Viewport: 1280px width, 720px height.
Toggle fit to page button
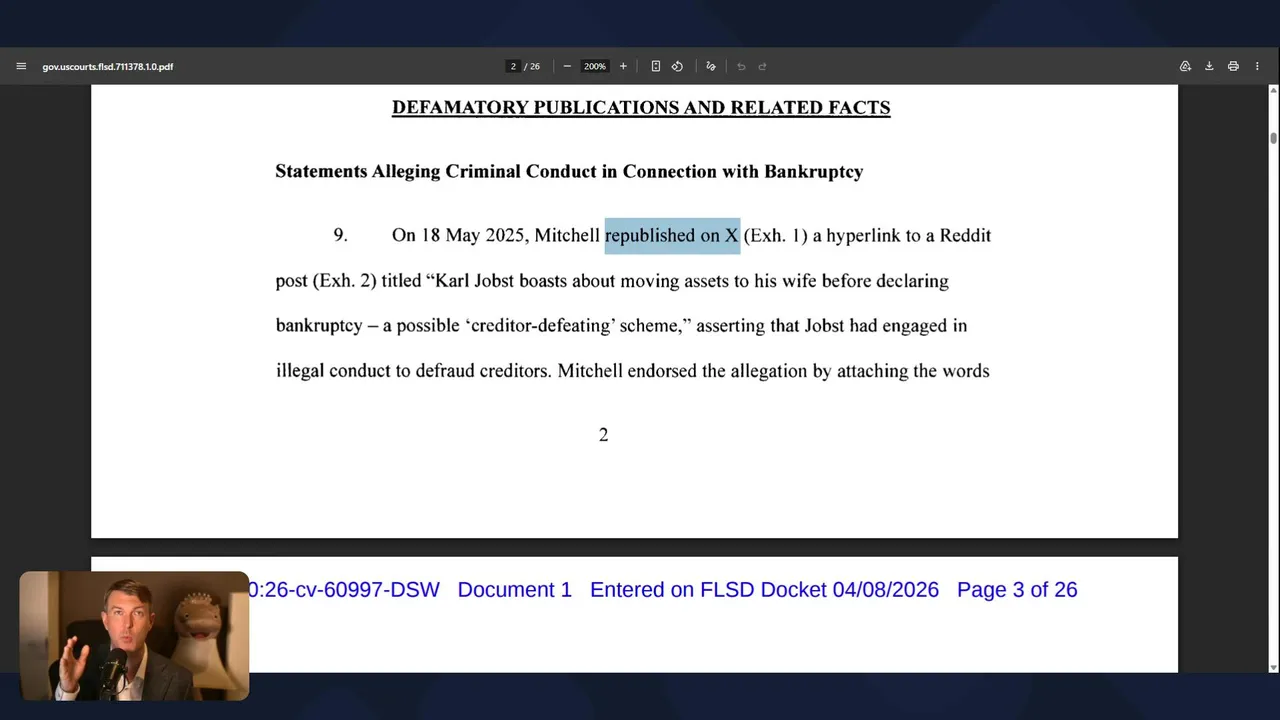(656, 66)
